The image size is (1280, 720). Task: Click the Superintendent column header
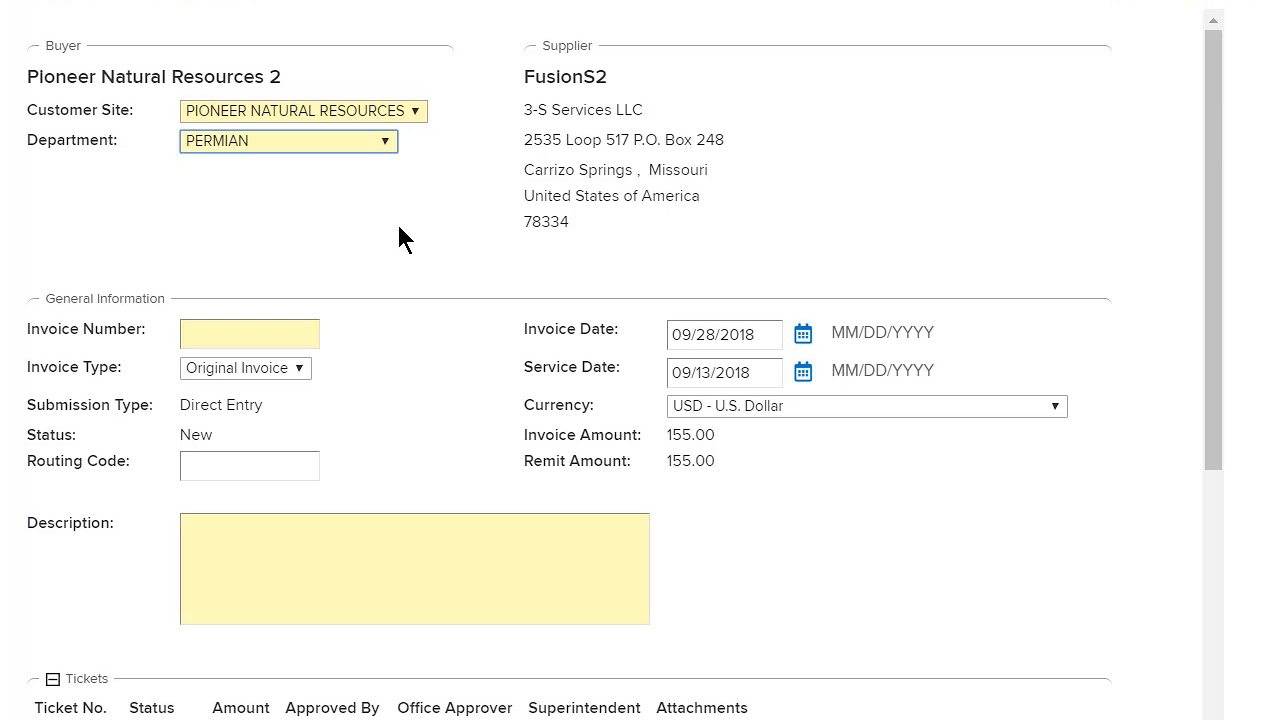584,708
